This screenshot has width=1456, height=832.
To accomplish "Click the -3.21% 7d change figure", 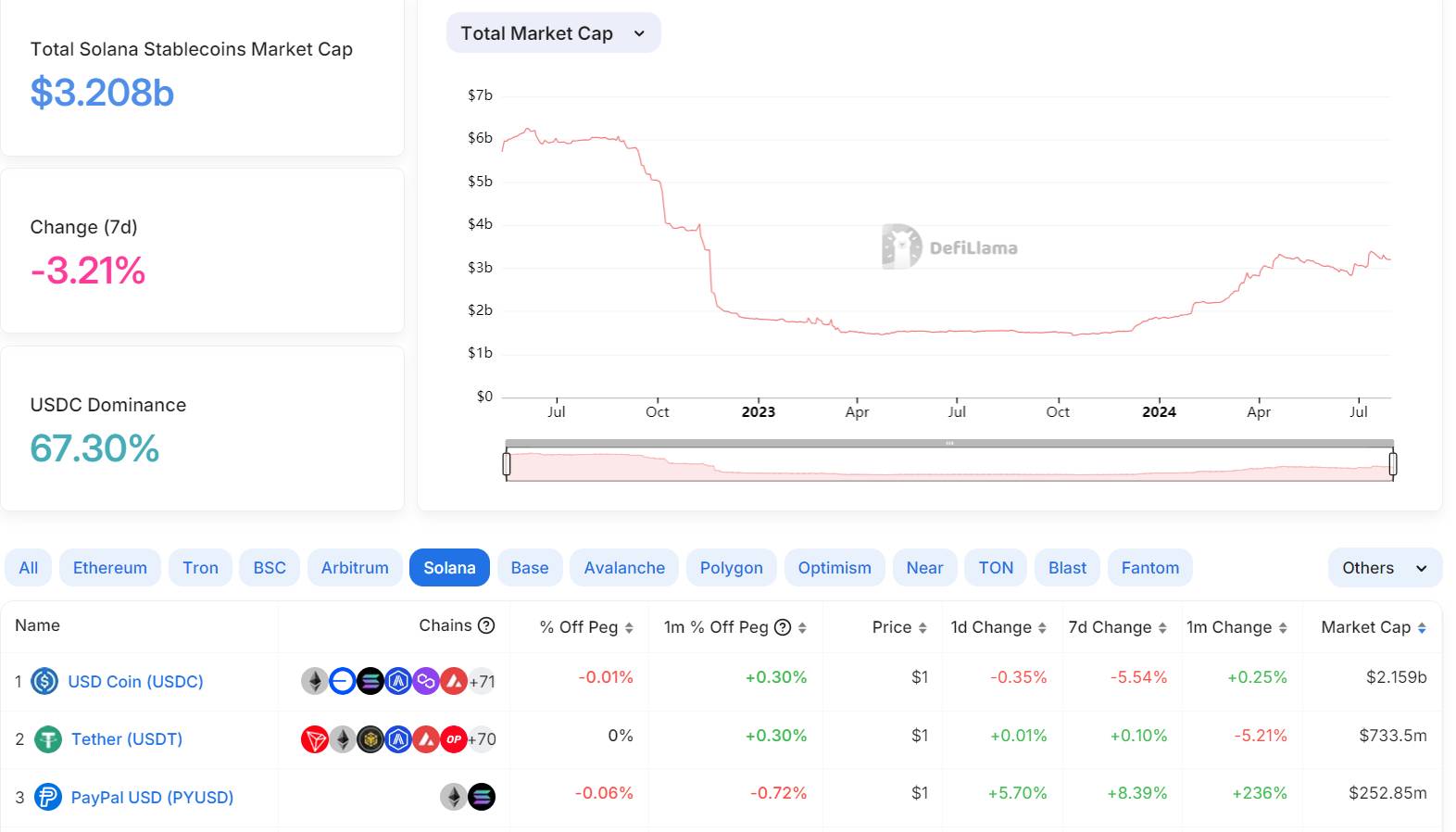I will 88,271.
